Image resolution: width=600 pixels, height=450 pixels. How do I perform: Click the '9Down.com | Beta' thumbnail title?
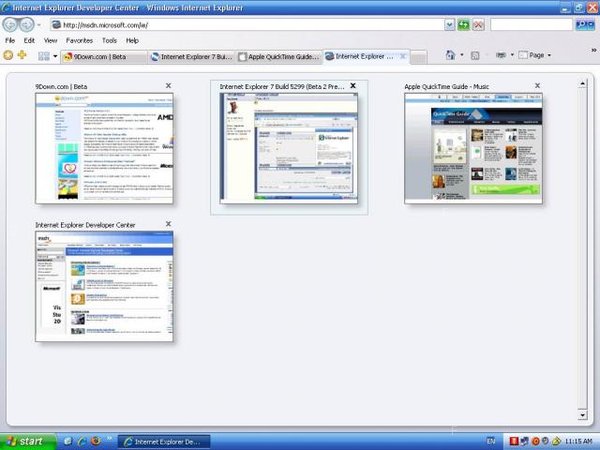tap(61, 87)
